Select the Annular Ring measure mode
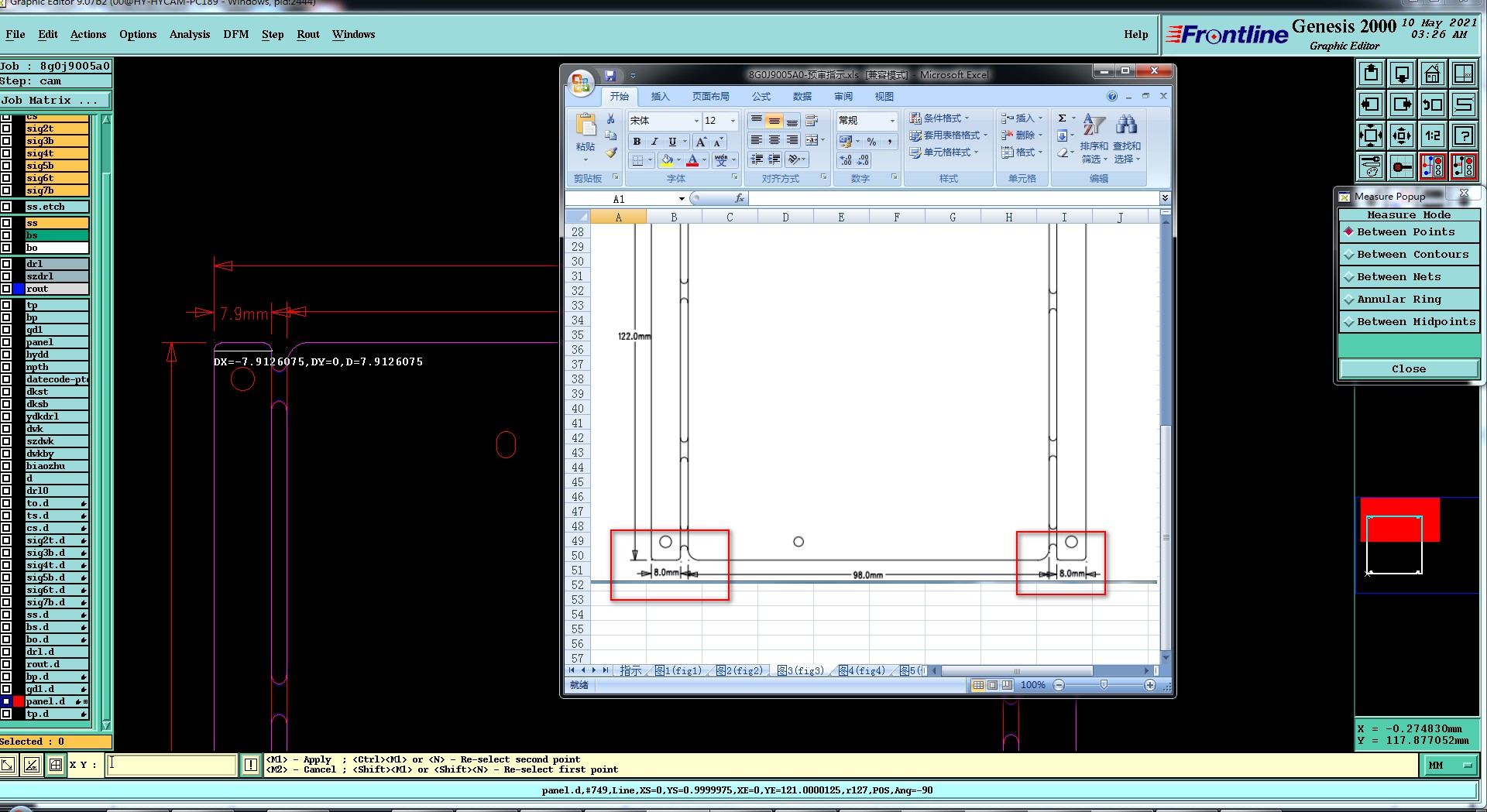Image resolution: width=1487 pixels, height=812 pixels. [x=1409, y=299]
